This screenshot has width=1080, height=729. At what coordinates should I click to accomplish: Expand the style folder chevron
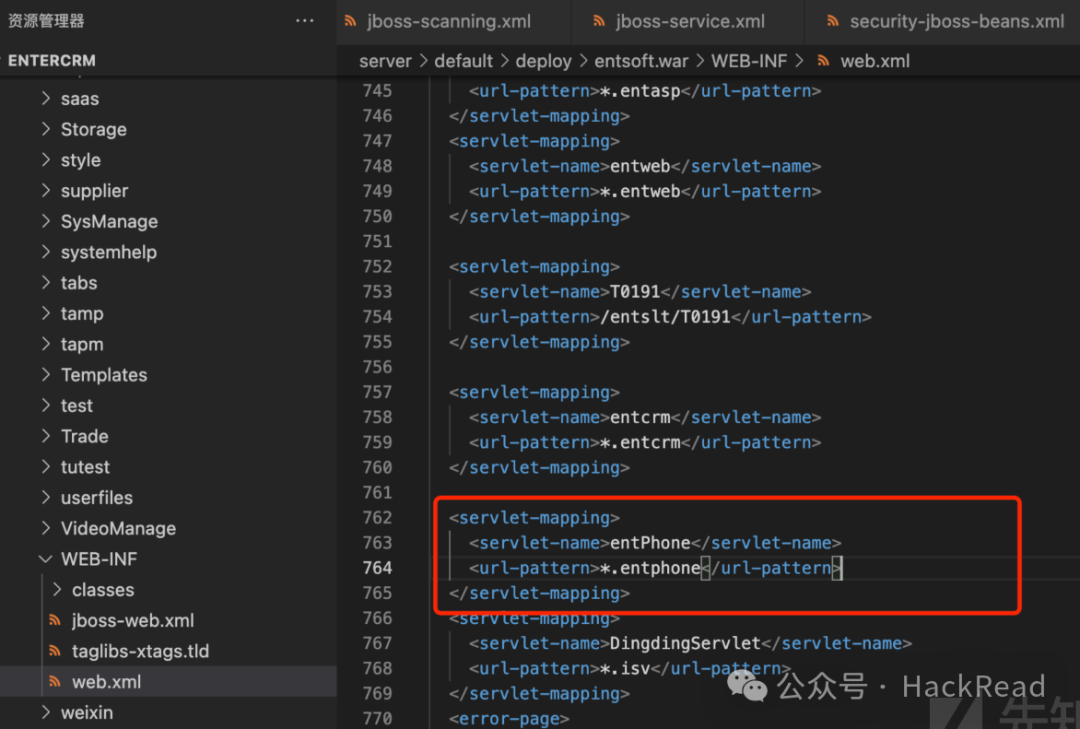[45, 160]
